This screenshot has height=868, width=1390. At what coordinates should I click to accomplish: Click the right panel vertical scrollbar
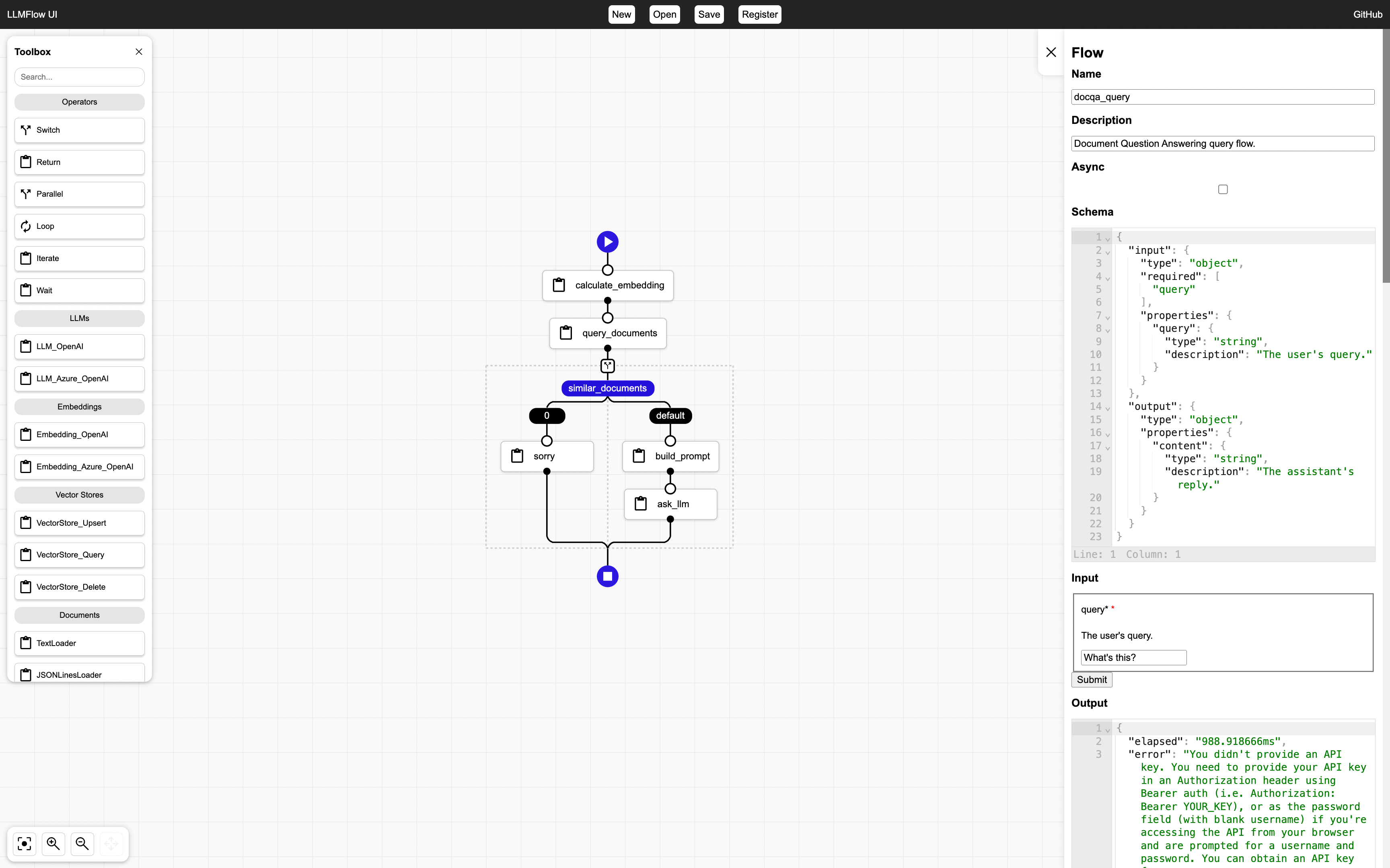1386,155
